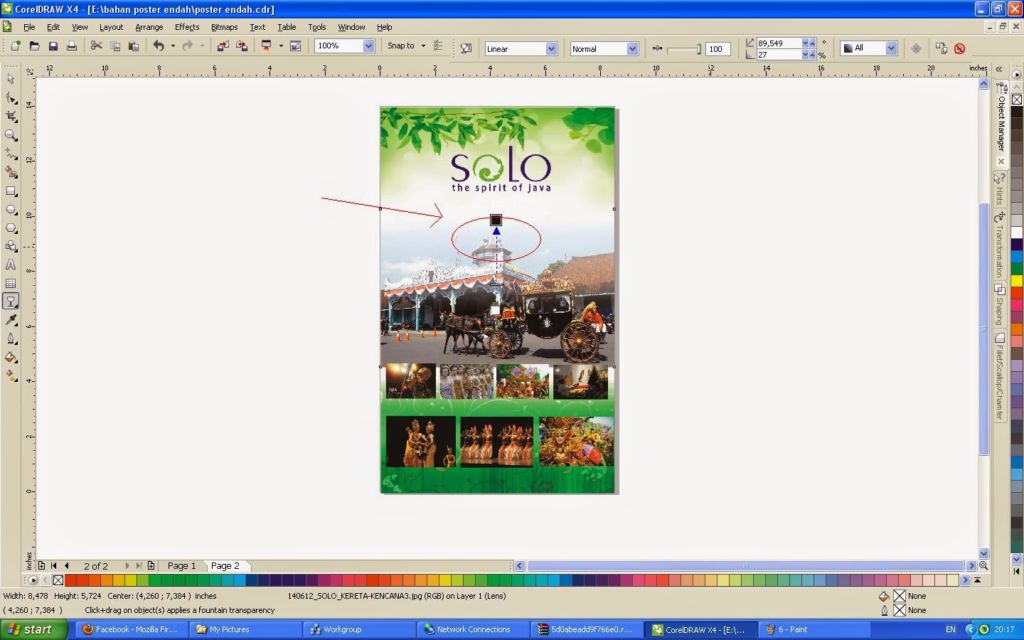The height and width of the screenshot is (640, 1024).
Task: Select the Rectangle tool
Action: coord(11,191)
